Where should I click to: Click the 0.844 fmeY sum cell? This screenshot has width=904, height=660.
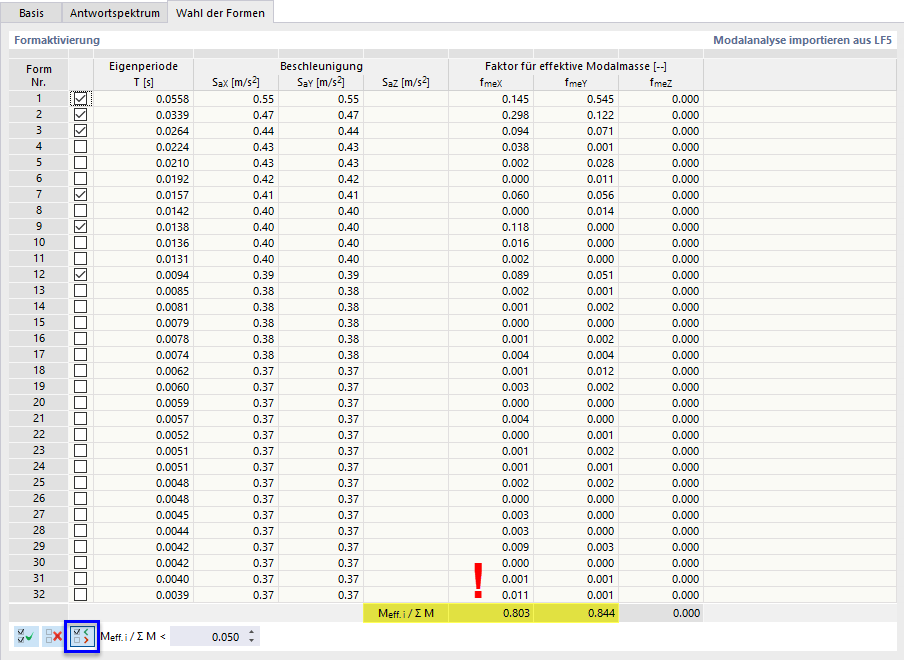pos(576,613)
